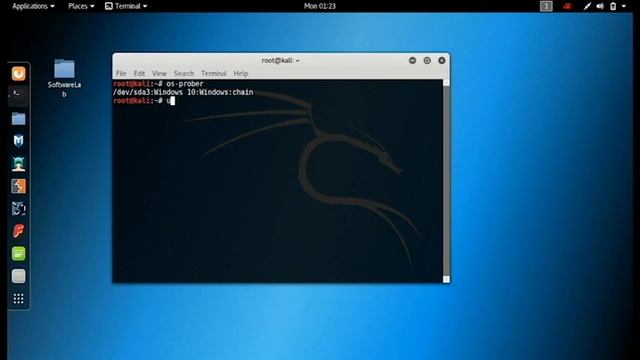Switch workspace indicator 1 in top bar

(x=546, y=6)
